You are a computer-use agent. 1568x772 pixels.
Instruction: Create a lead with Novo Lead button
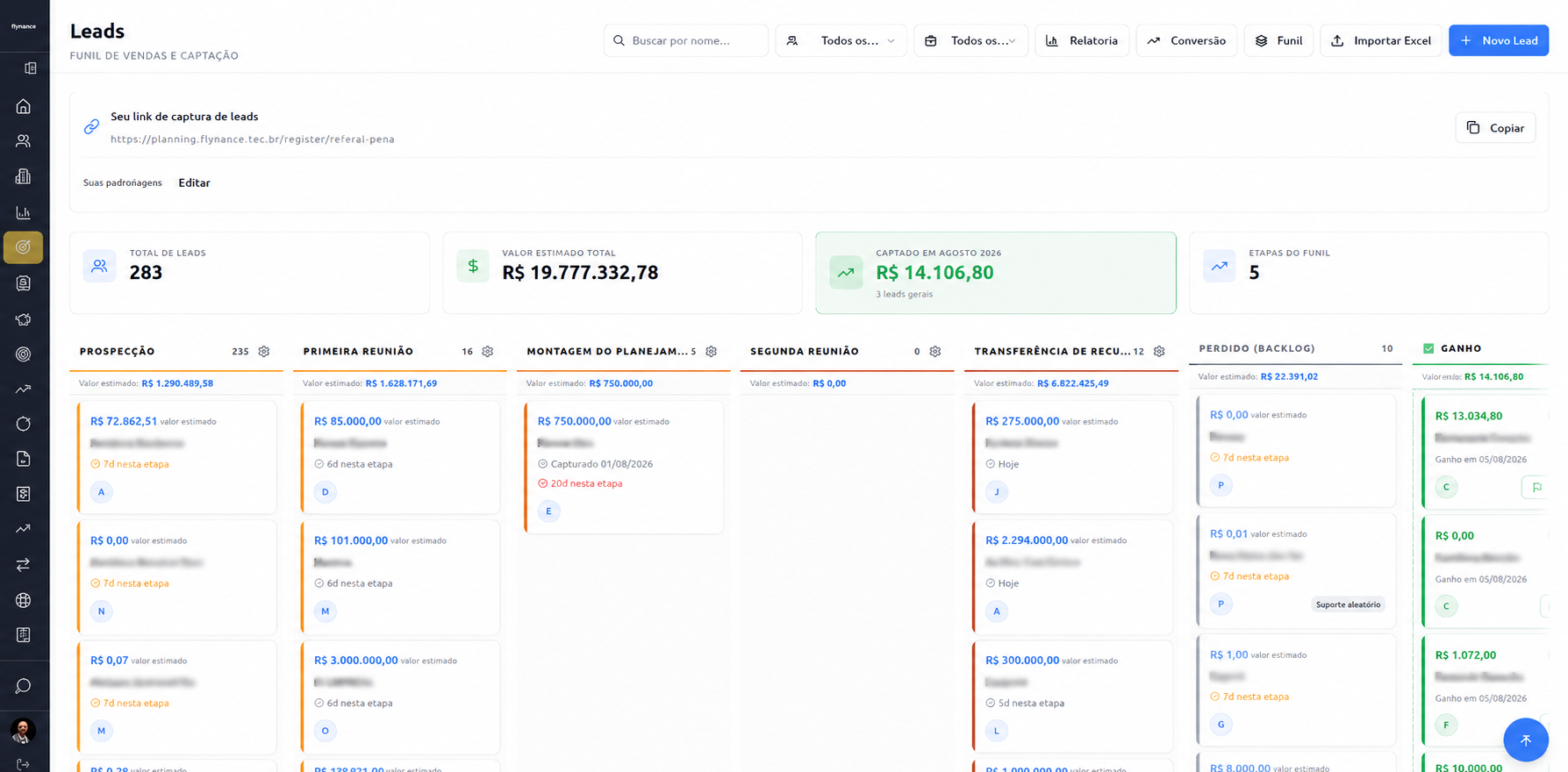point(1499,40)
